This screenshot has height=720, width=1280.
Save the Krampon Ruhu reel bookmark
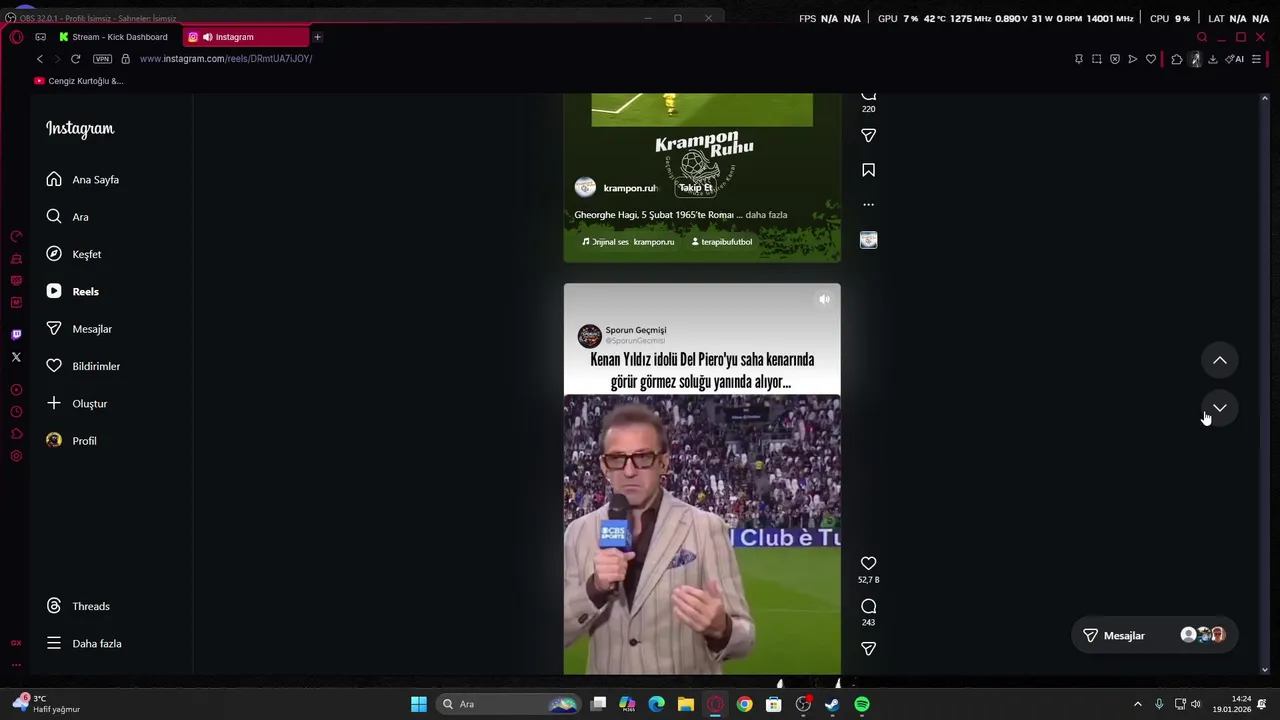[x=868, y=171]
